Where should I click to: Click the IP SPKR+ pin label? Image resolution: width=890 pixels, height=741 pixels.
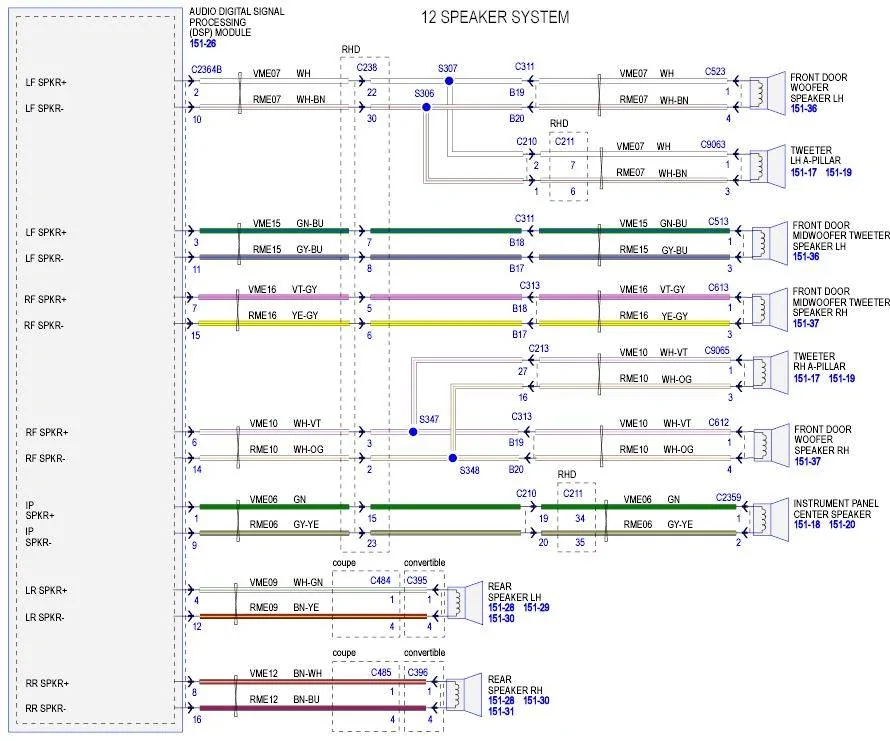pyautogui.click(x=40, y=510)
